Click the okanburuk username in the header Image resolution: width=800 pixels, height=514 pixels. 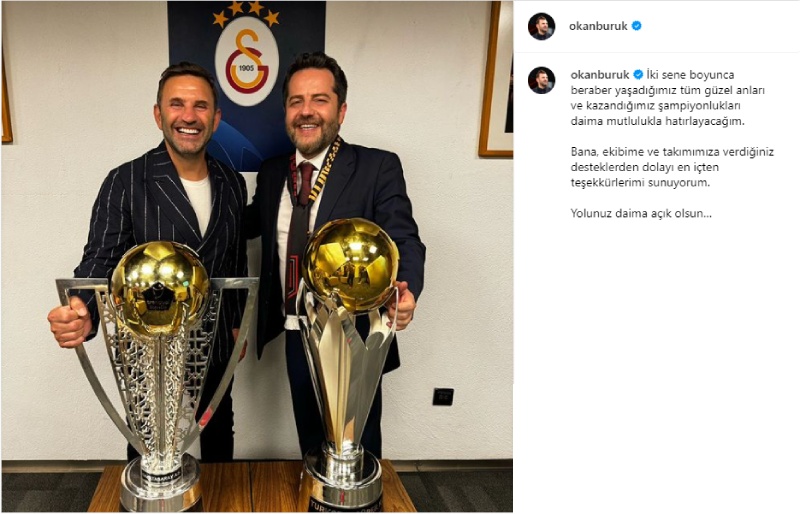(x=598, y=26)
